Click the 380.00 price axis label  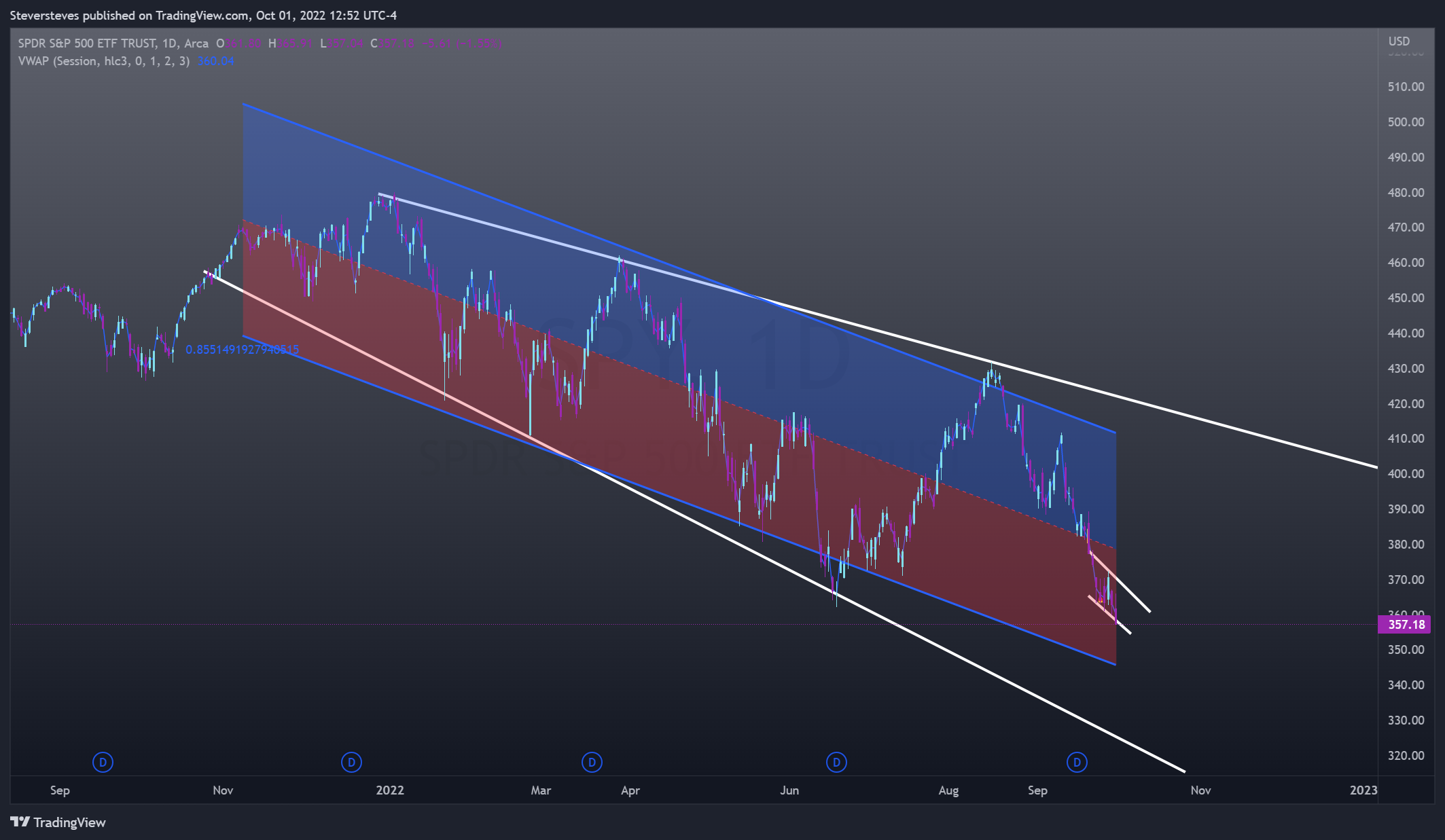pyautogui.click(x=1406, y=545)
